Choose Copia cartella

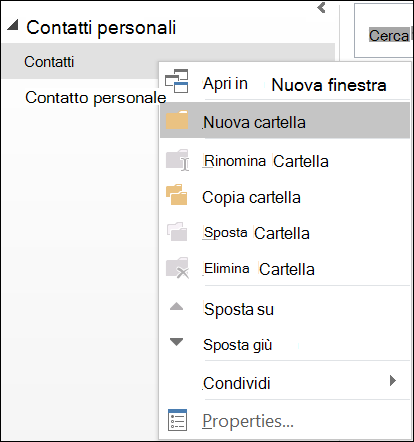(x=285, y=197)
